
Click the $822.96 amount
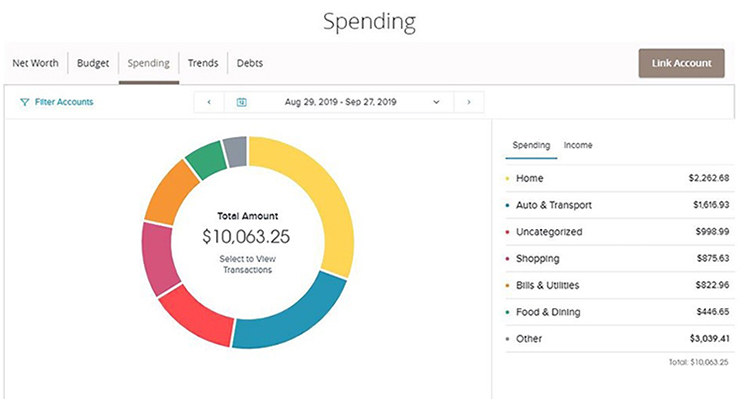point(713,285)
